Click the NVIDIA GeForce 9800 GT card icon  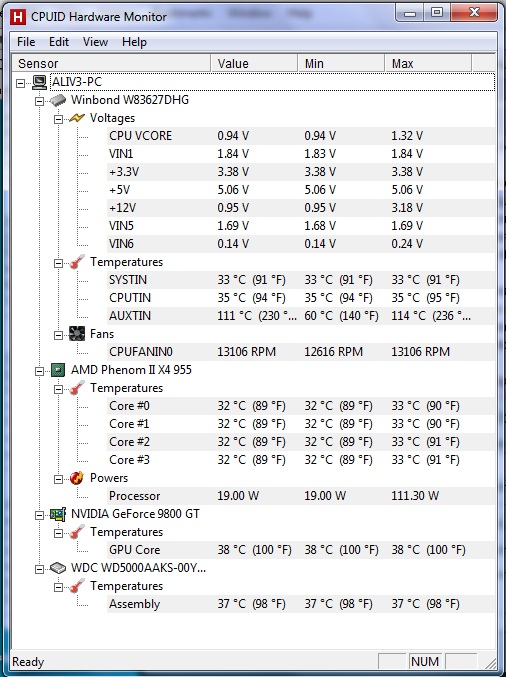(x=58, y=514)
